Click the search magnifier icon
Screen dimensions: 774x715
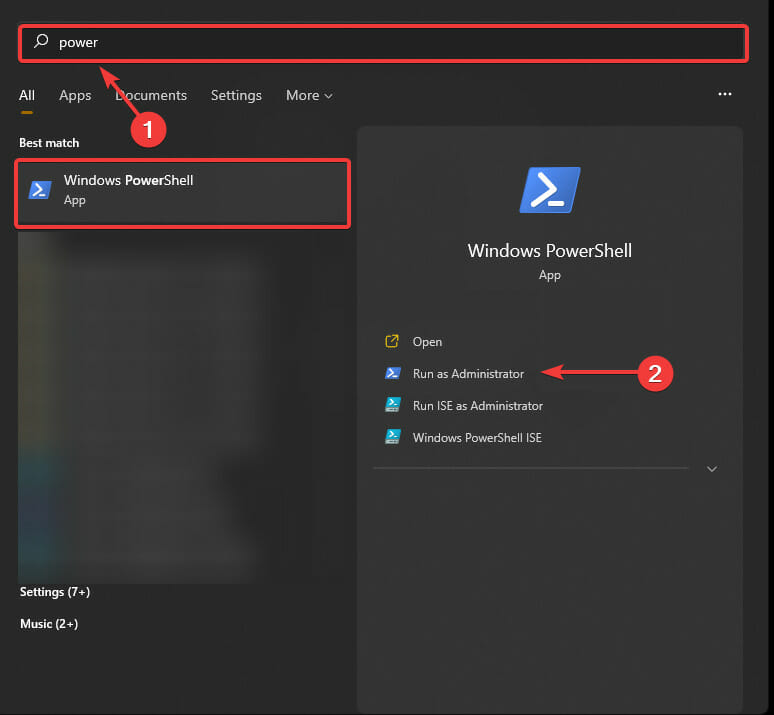tap(41, 42)
